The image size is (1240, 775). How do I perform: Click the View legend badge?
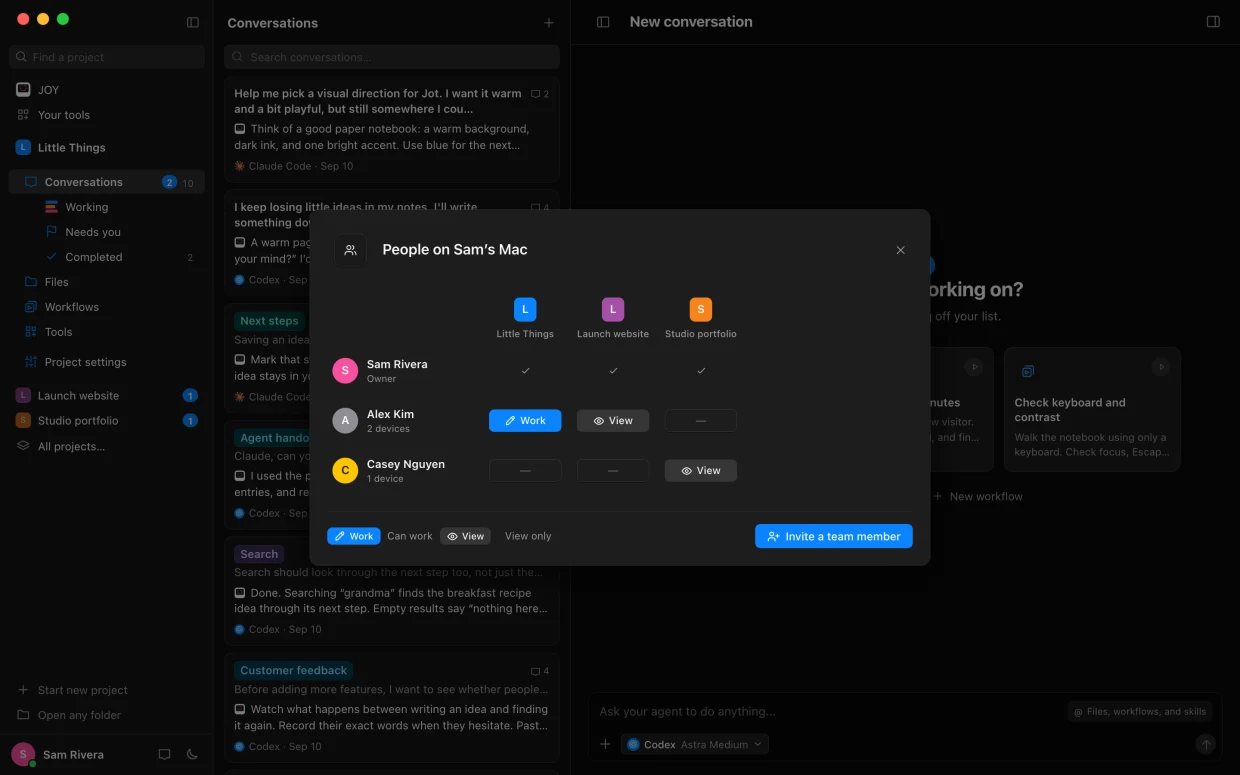[465, 536]
